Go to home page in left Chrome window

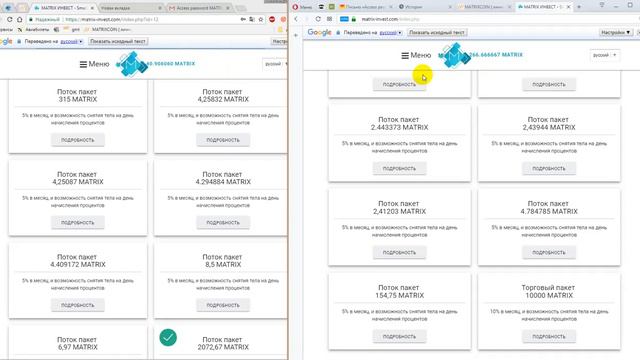point(19,19)
